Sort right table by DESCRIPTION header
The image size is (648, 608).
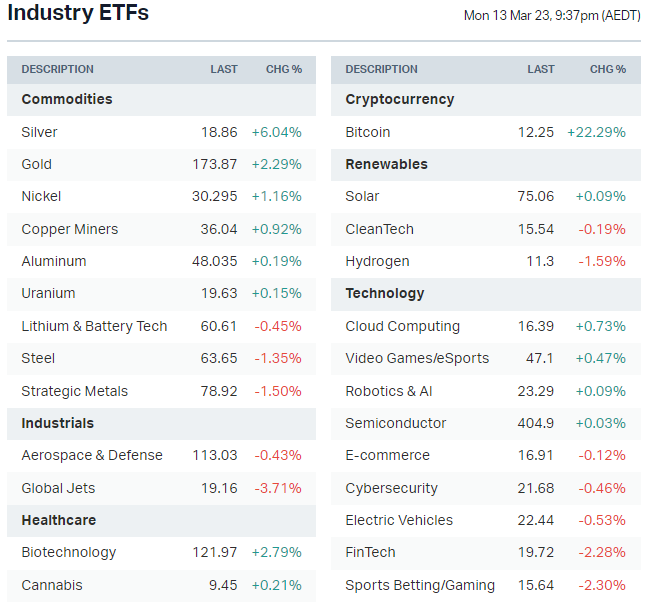382,69
